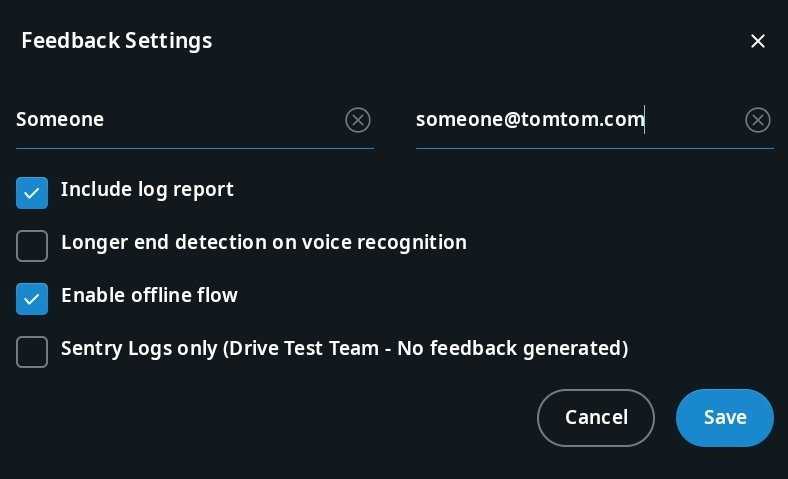Viewport: 788px width, 479px height.
Task: Click the Feedback Settings dialog title
Action: 117,41
